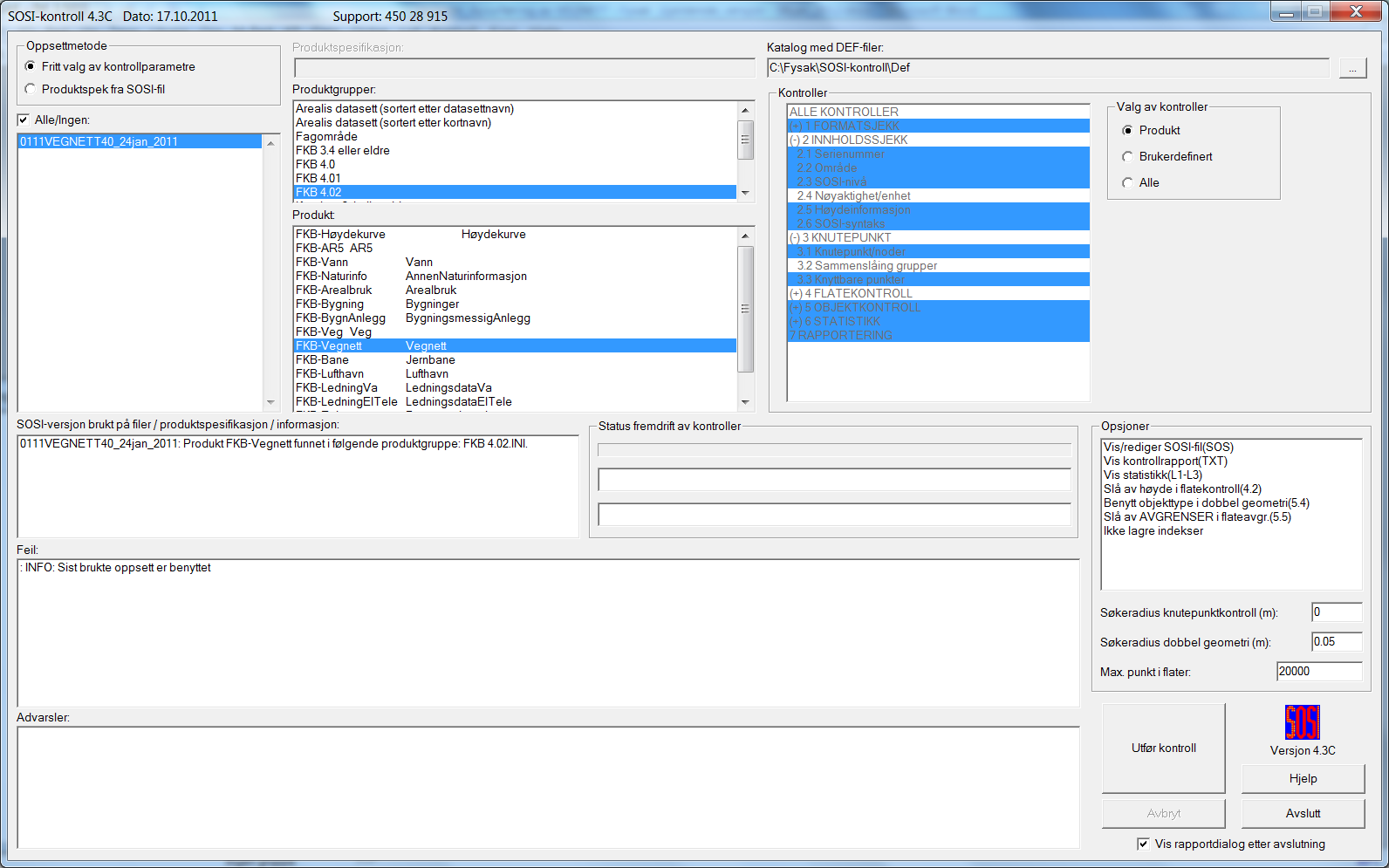
Task: Select FKB 4.02 product group
Action: [x=516, y=192]
